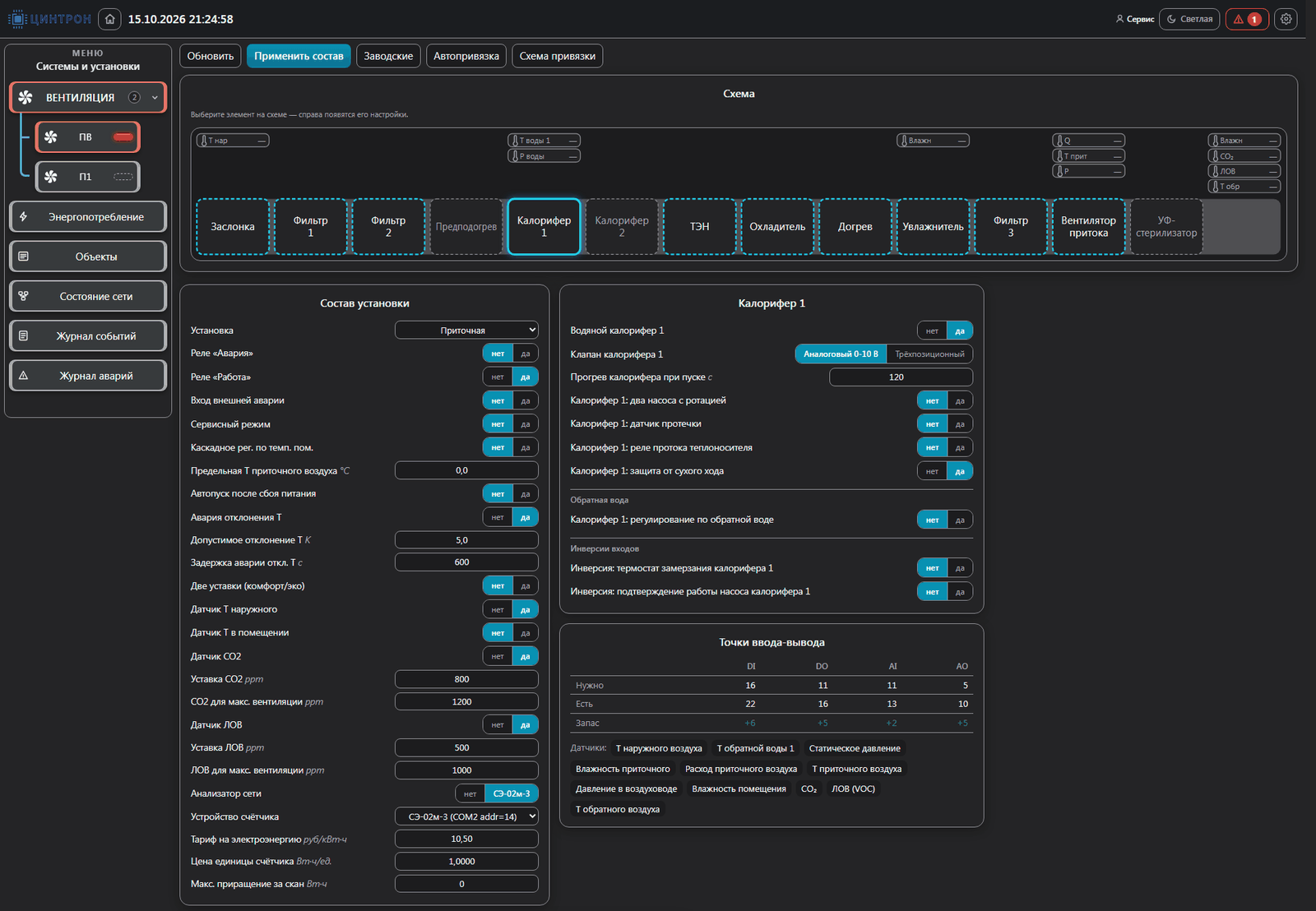
Task: Click the triangle icon for Журнал аварий
Action: pyautogui.click(x=23, y=376)
